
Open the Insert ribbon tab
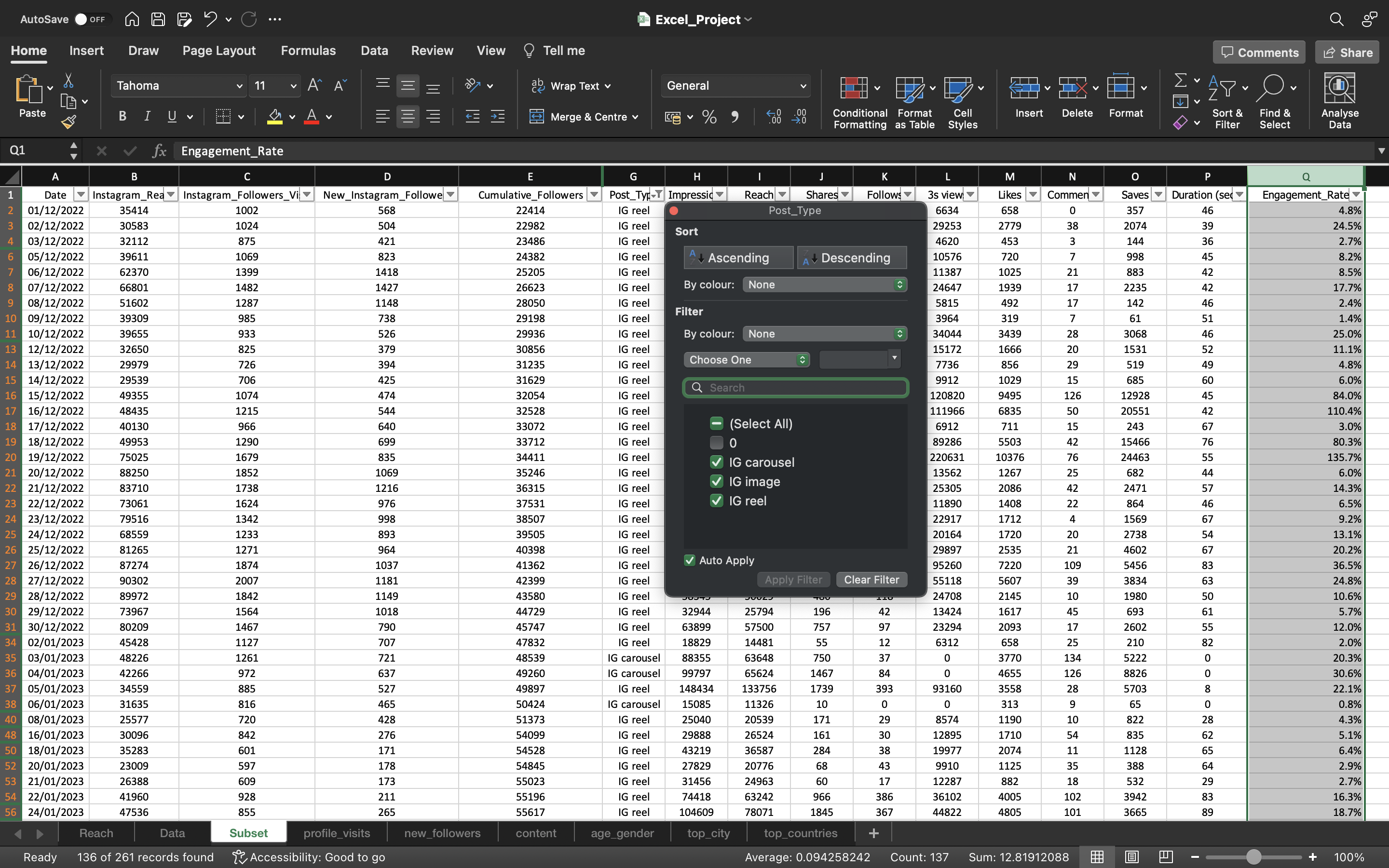(x=87, y=51)
